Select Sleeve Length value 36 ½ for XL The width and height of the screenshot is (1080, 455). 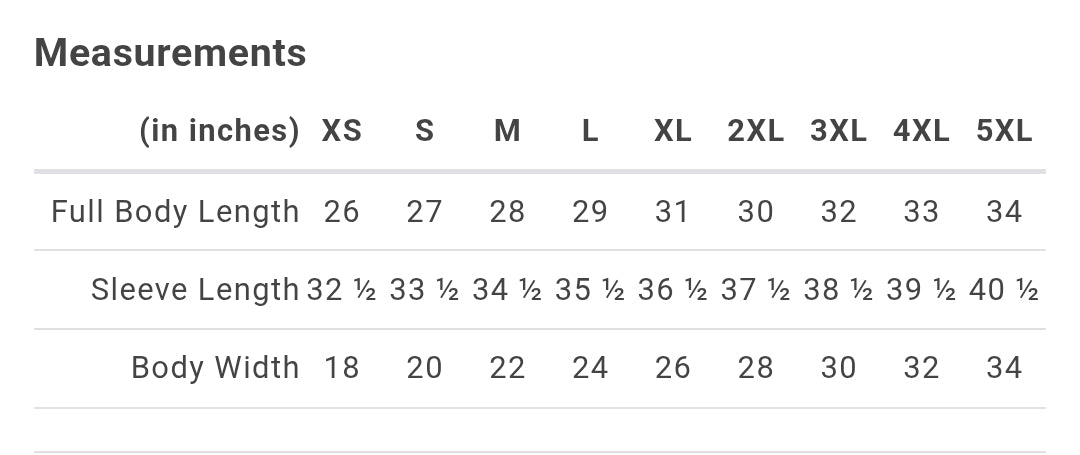coord(672,290)
